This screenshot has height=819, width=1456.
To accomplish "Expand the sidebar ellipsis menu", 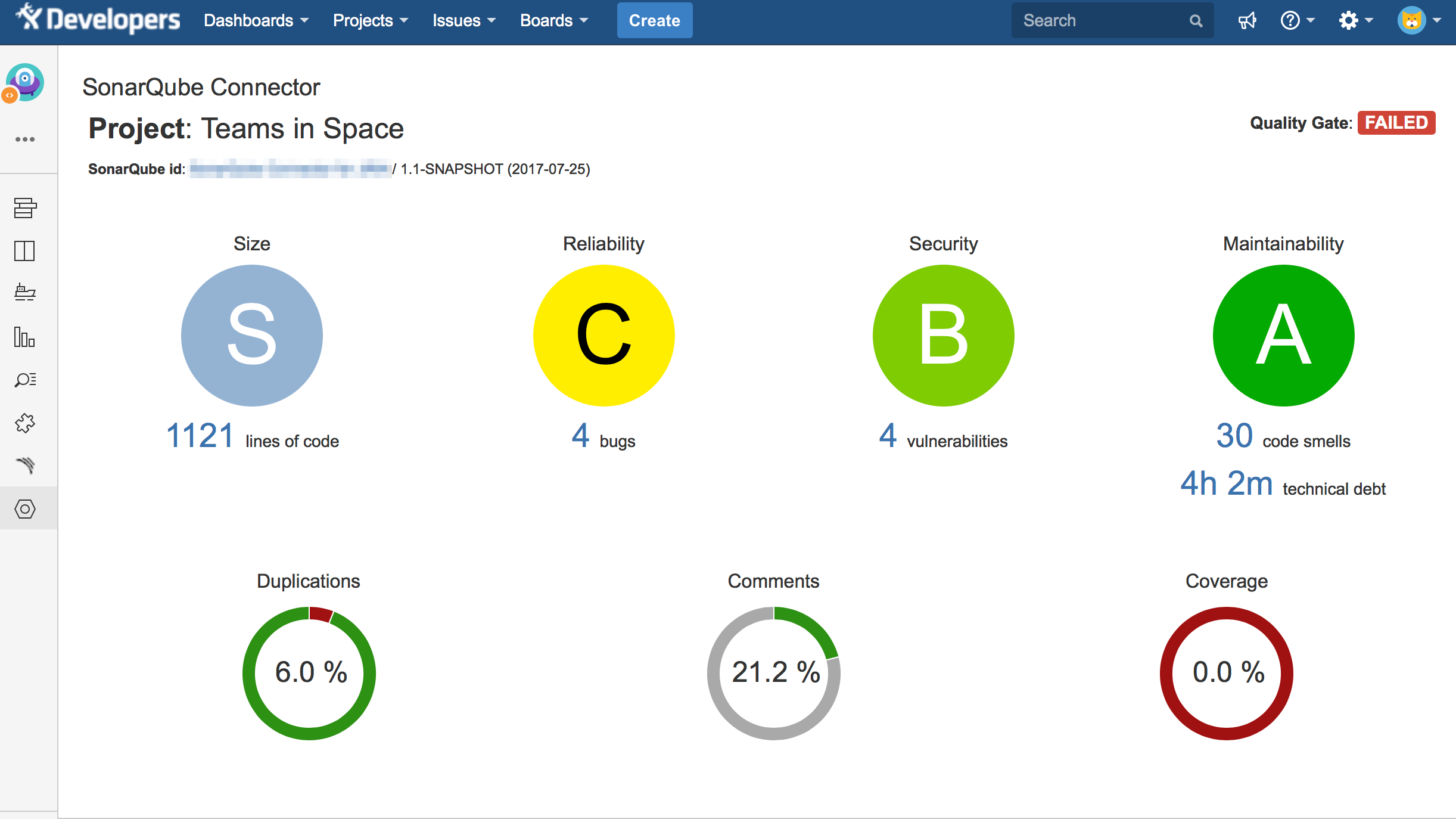I will point(25,139).
